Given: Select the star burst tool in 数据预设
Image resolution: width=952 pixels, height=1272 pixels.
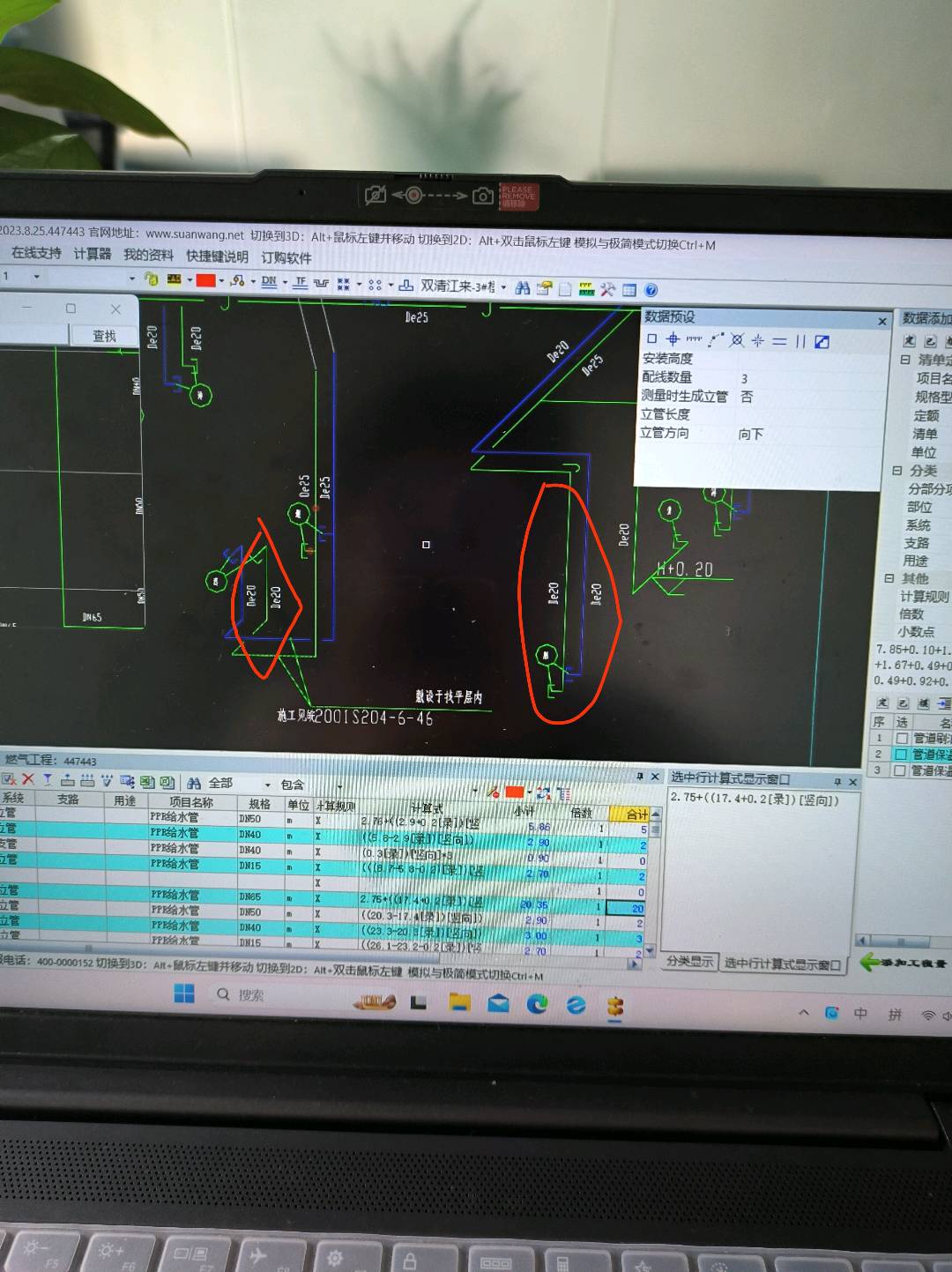Looking at the screenshot, I should click(x=757, y=340).
